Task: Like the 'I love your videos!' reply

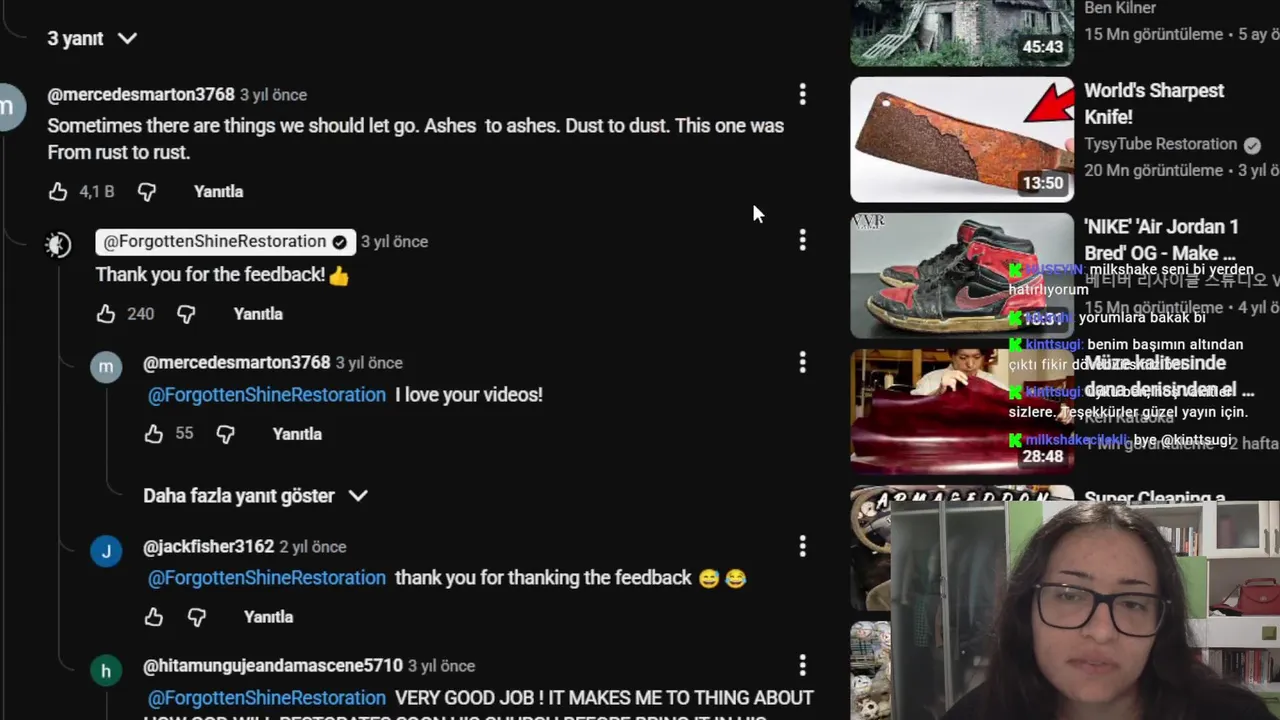Action: [x=153, y=434]
